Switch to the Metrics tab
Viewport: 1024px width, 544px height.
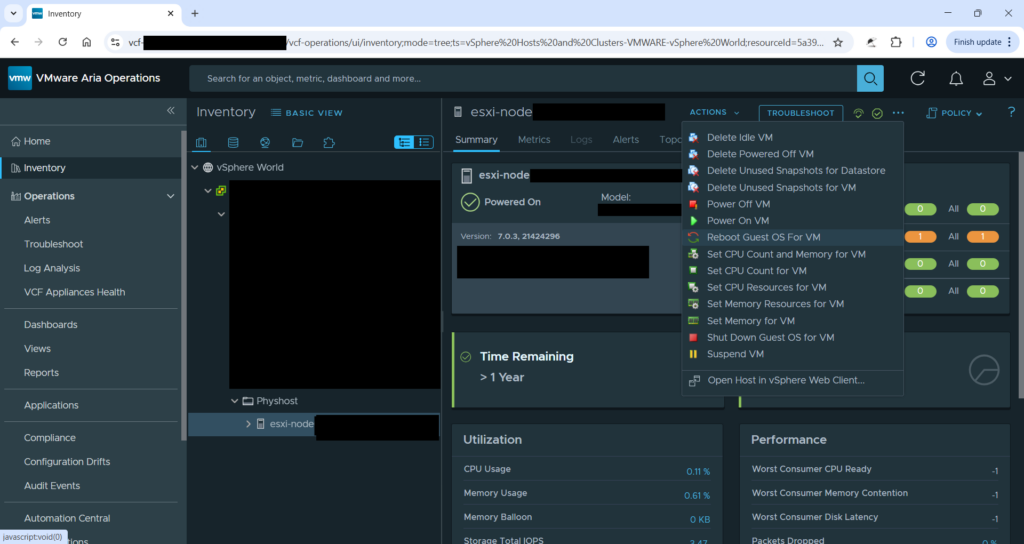[x=534, y=140]
